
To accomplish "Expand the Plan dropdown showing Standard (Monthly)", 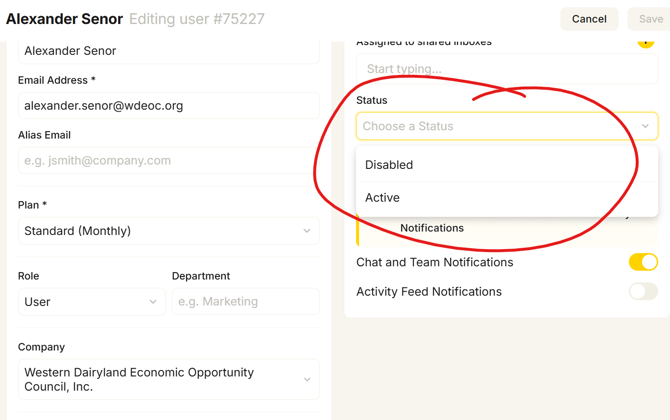I will click(168, 231).
